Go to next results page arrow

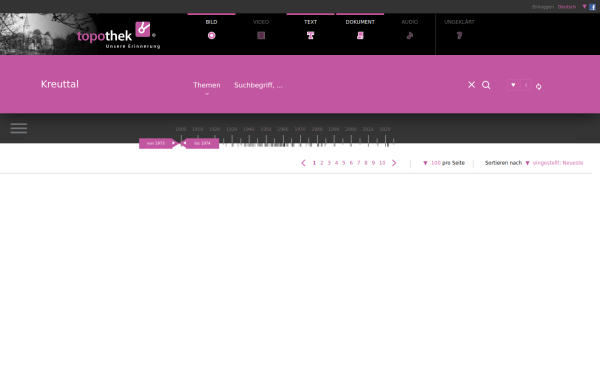(394, 163)
